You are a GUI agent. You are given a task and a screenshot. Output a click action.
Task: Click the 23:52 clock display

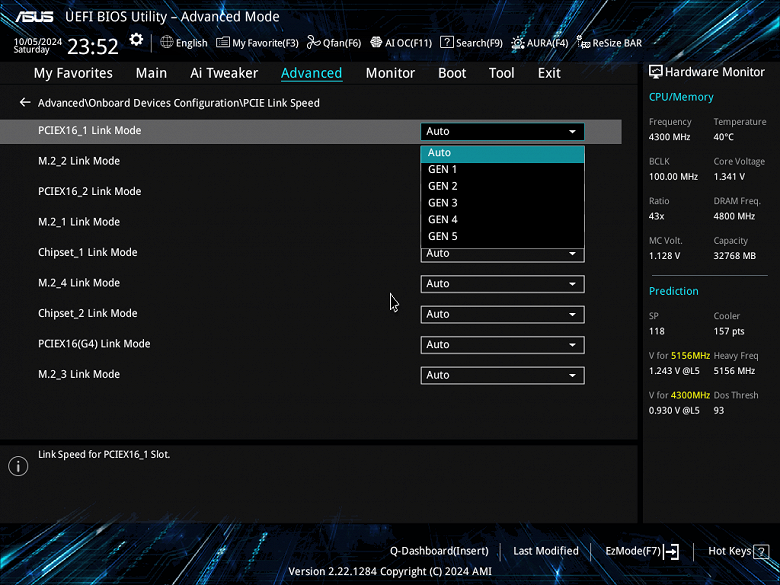click(x=93, y=46)
